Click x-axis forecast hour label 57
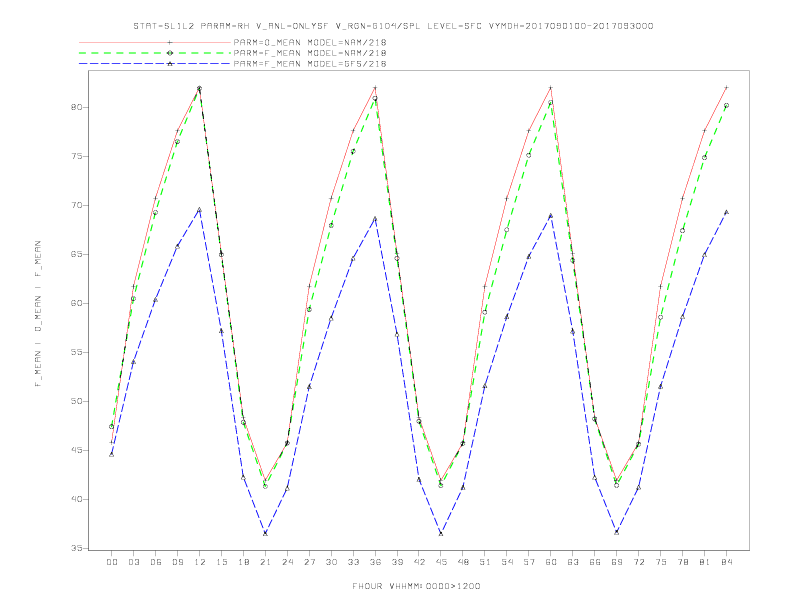792x612 pixels. click(x=529, y=563)
